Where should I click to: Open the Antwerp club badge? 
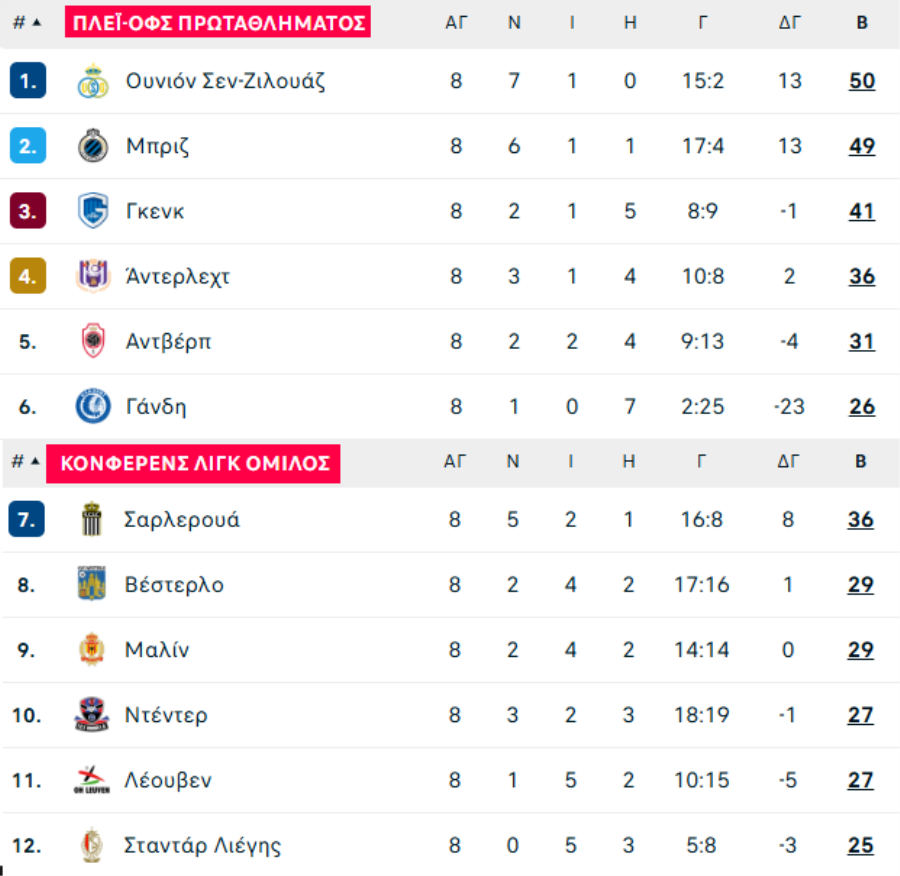click(x=92, y=341)
